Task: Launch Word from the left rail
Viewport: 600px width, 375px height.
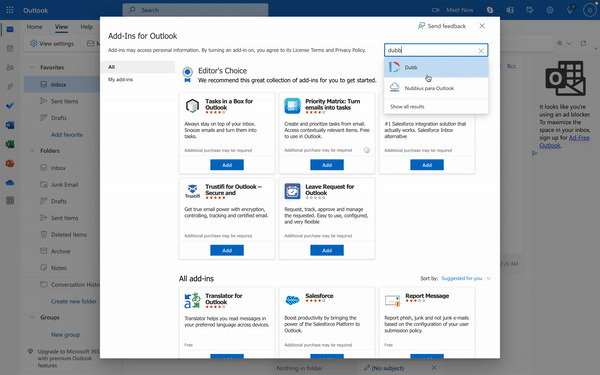Action: click(x=10, y=125)
